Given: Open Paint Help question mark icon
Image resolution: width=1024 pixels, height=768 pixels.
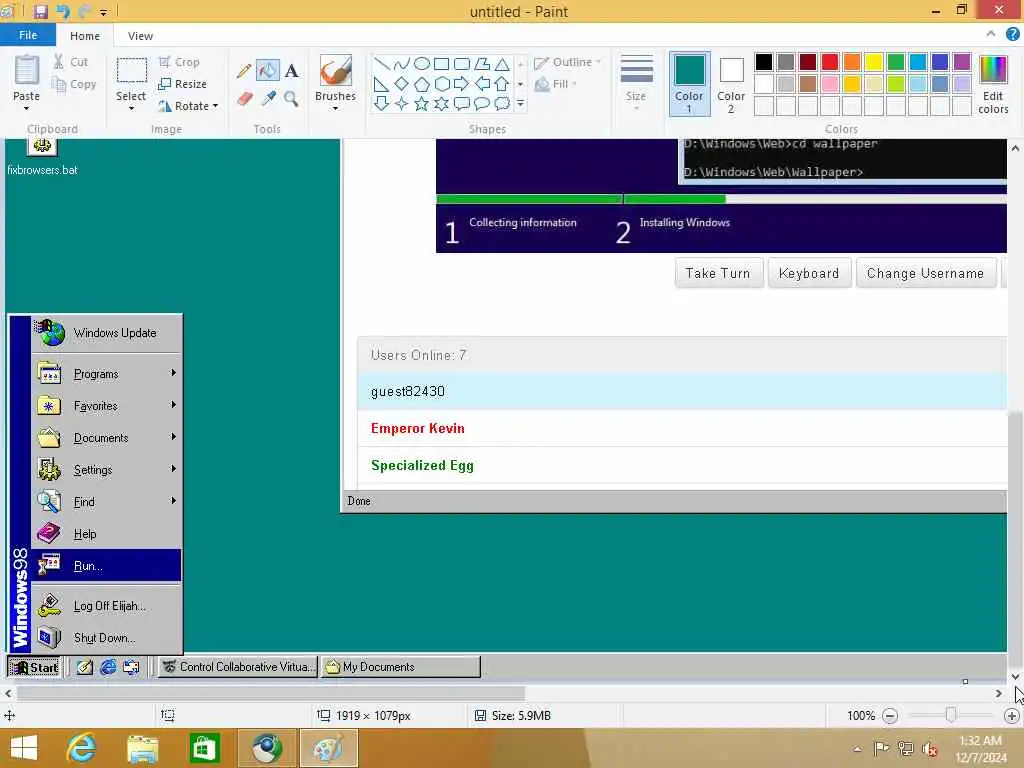Looking at the screenshot, I should point(1012,35).
